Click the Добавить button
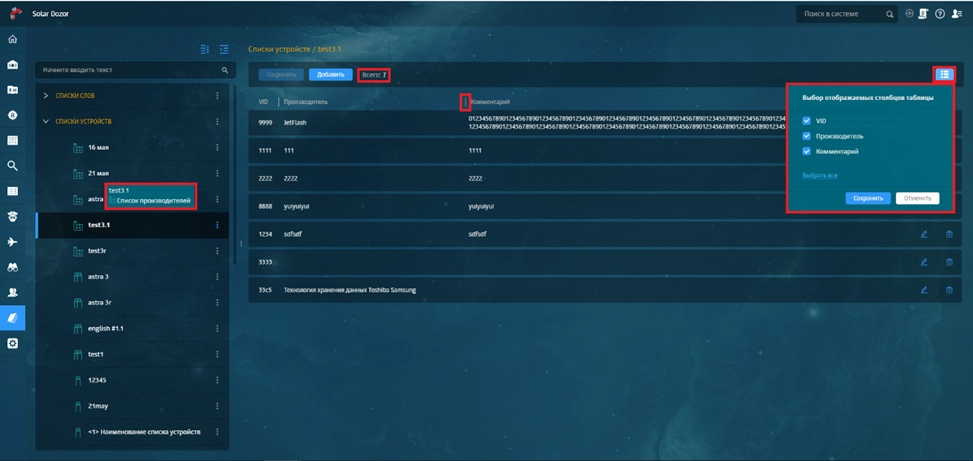This screenshot has width=973, height=461. (330, 75)
